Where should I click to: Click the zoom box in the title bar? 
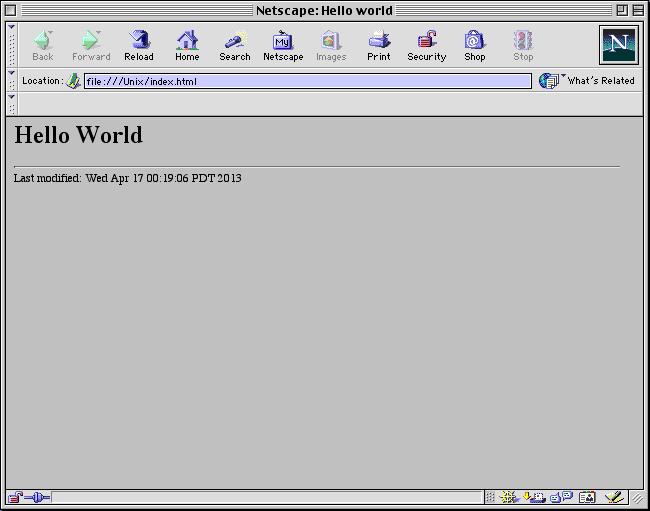(622, 10)
